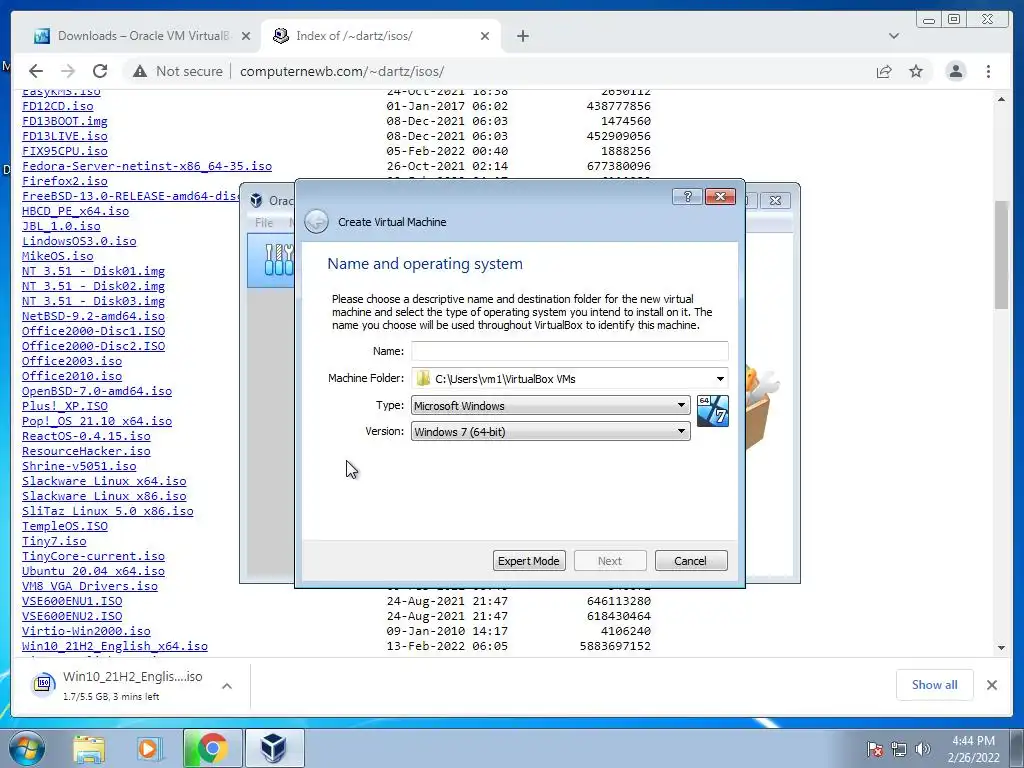This screenshot has height=768, width=1024.
Task: Open TempleOS.ISO link
Action: coord(65,526)
